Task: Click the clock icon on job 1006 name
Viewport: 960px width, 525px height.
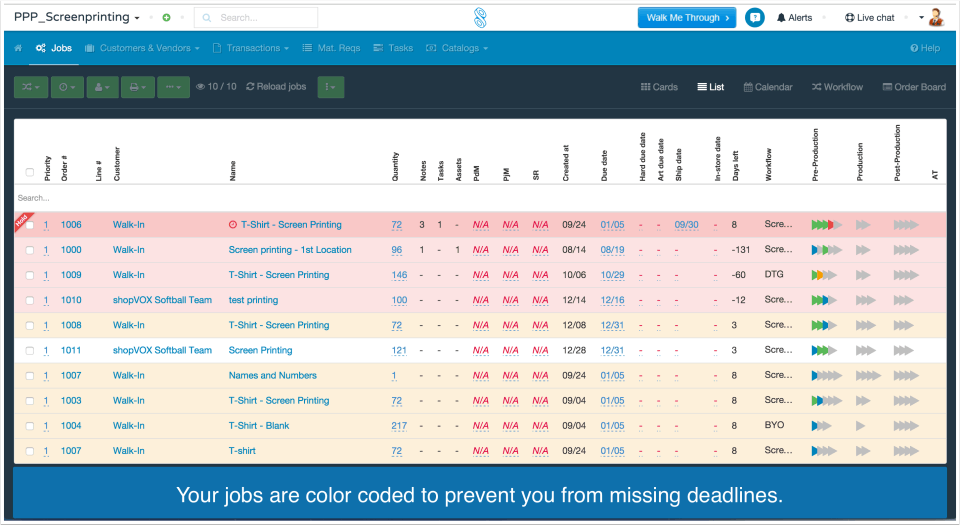Action: point(233,225)
